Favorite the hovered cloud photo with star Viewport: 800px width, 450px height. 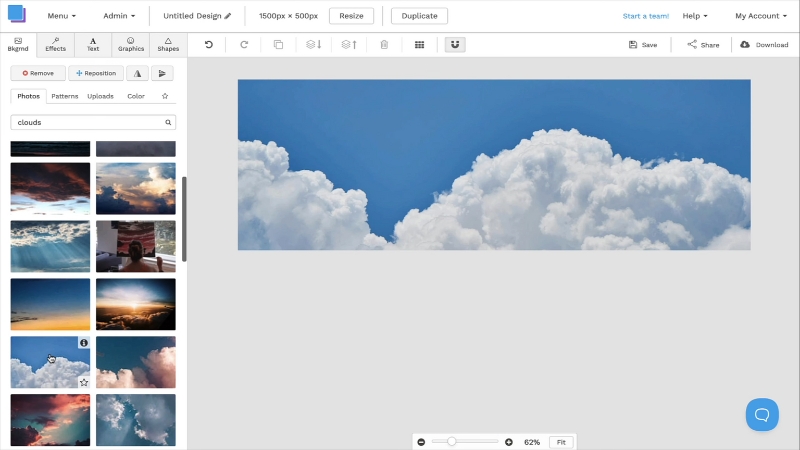tap(84, 382)
